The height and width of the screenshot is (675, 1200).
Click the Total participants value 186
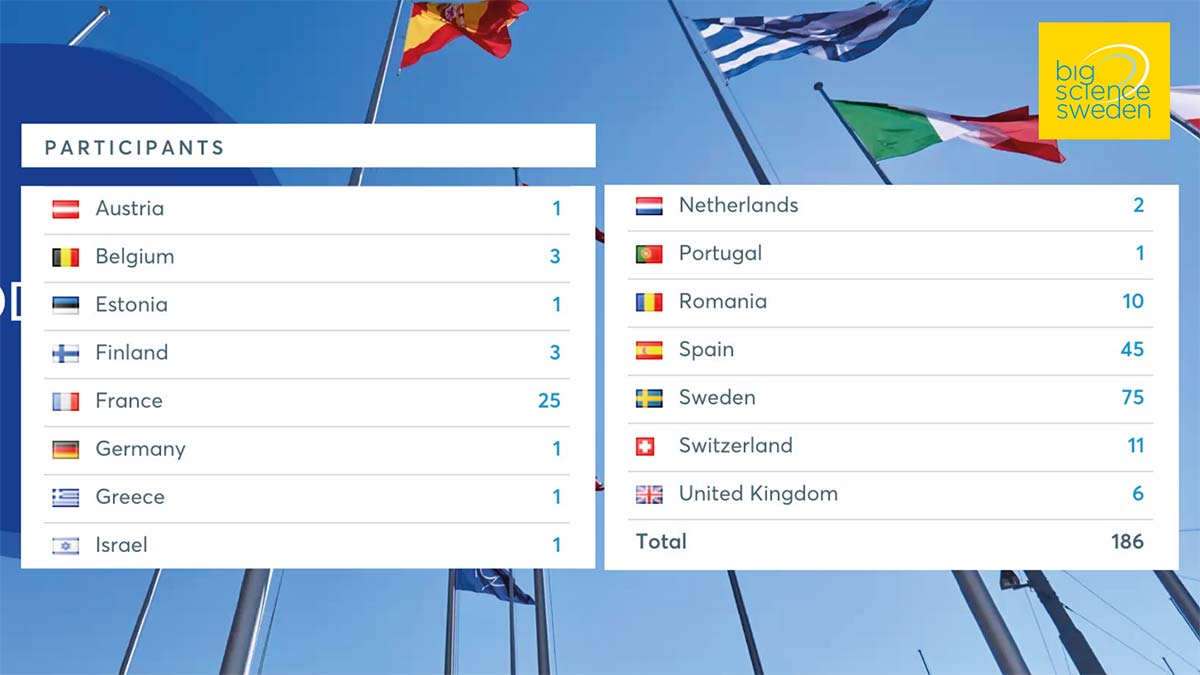pyautogui.click(x=1127, y=541)
